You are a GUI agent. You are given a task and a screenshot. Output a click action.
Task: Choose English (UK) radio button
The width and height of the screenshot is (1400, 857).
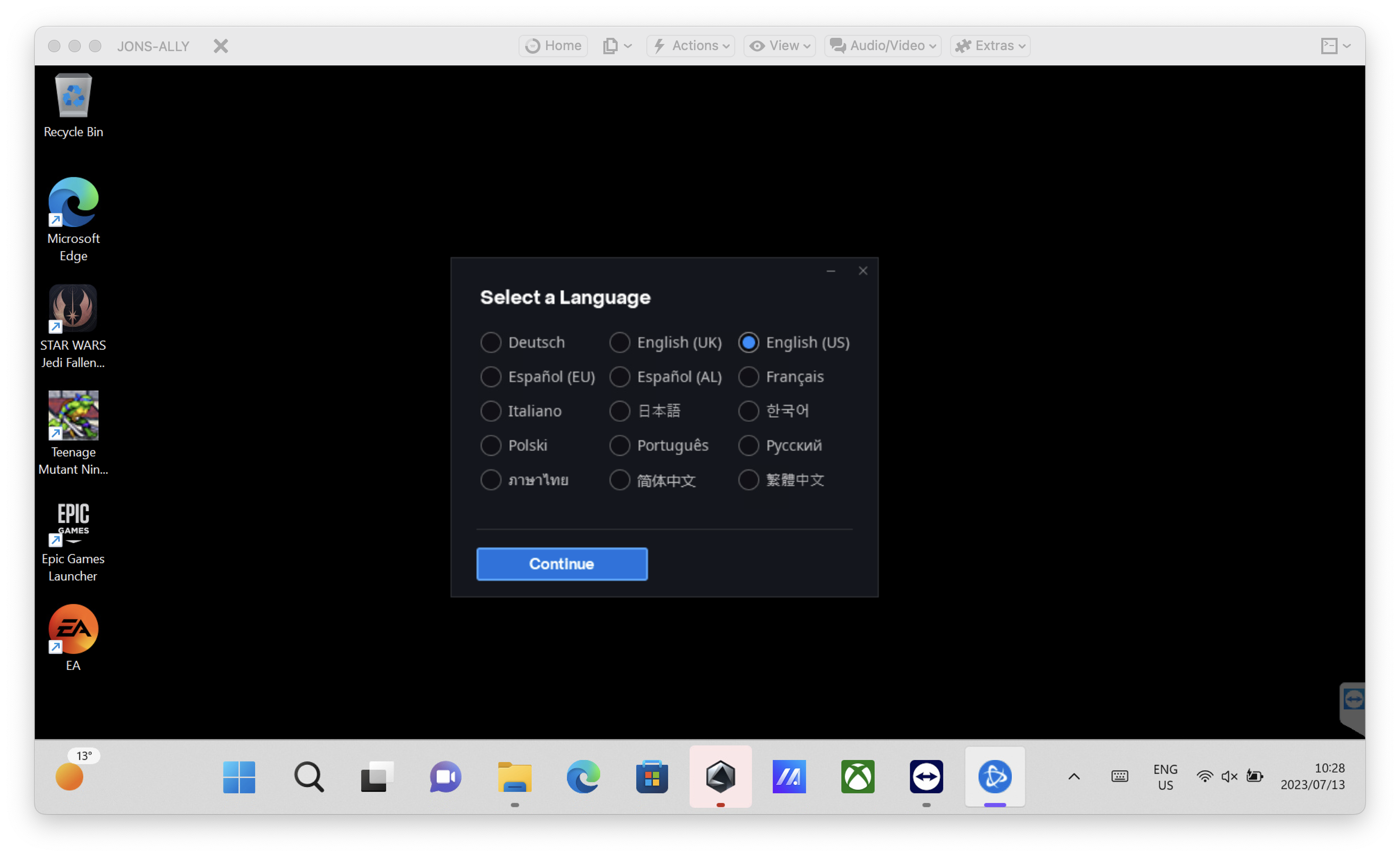coord(620,343)
